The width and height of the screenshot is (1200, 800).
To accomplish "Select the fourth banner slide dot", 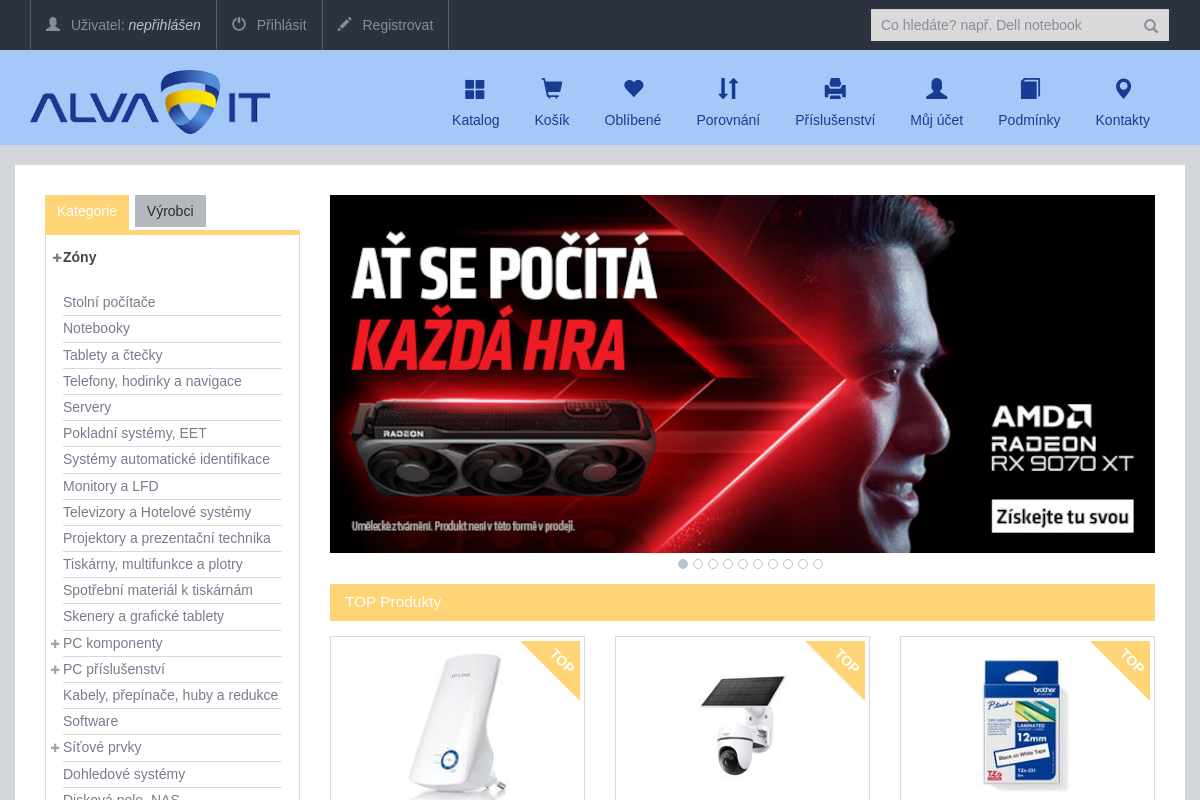I will click(728, 564).
